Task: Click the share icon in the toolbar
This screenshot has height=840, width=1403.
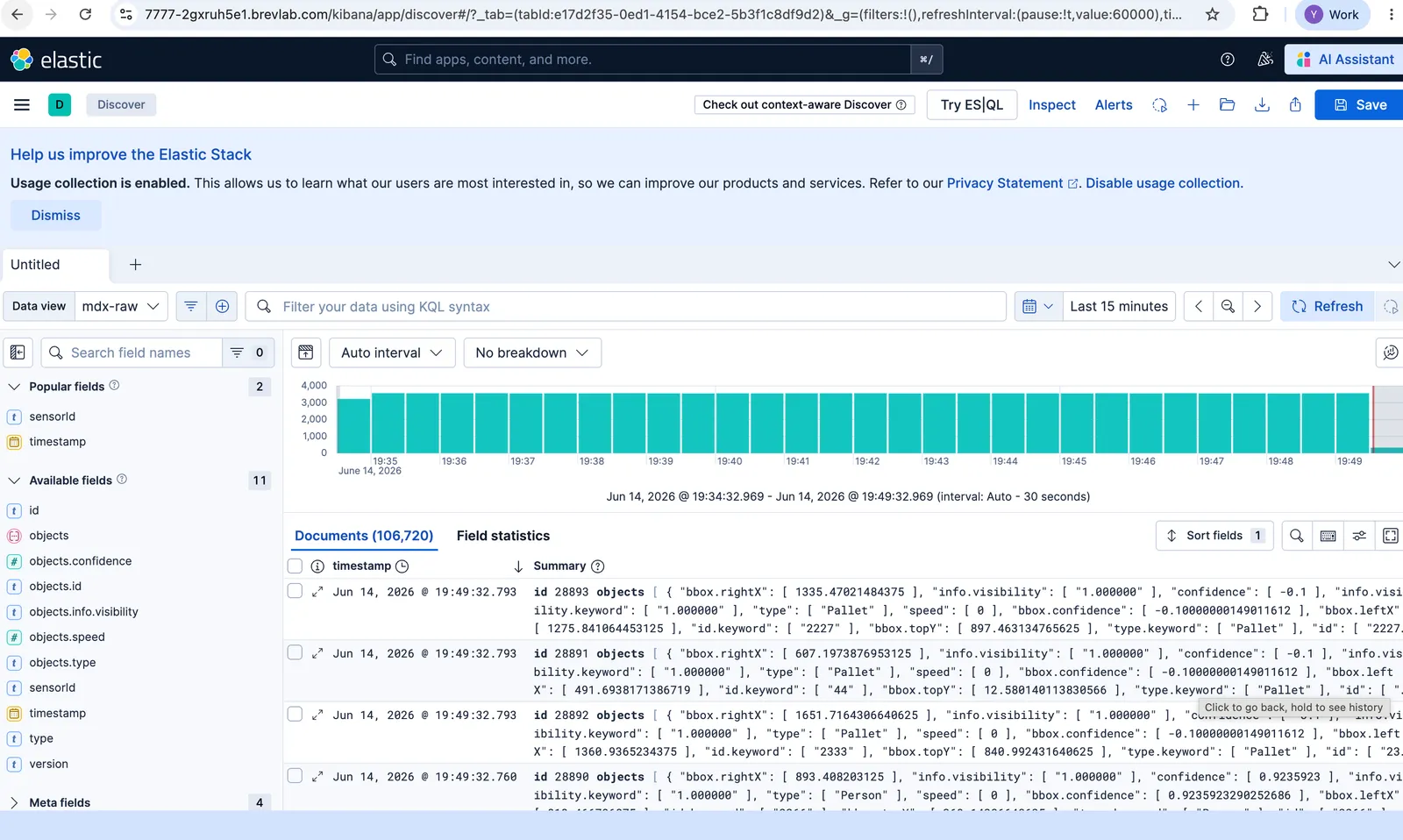Action: tap(1295, 104)
